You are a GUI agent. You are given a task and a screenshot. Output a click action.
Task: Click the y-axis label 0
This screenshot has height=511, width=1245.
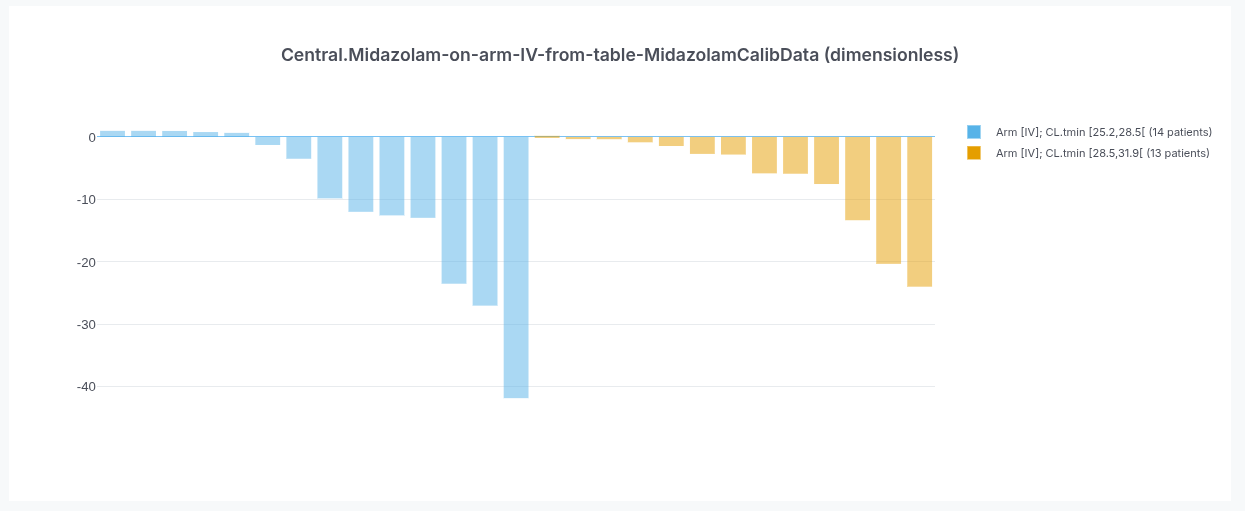click(x=92, y=137)
